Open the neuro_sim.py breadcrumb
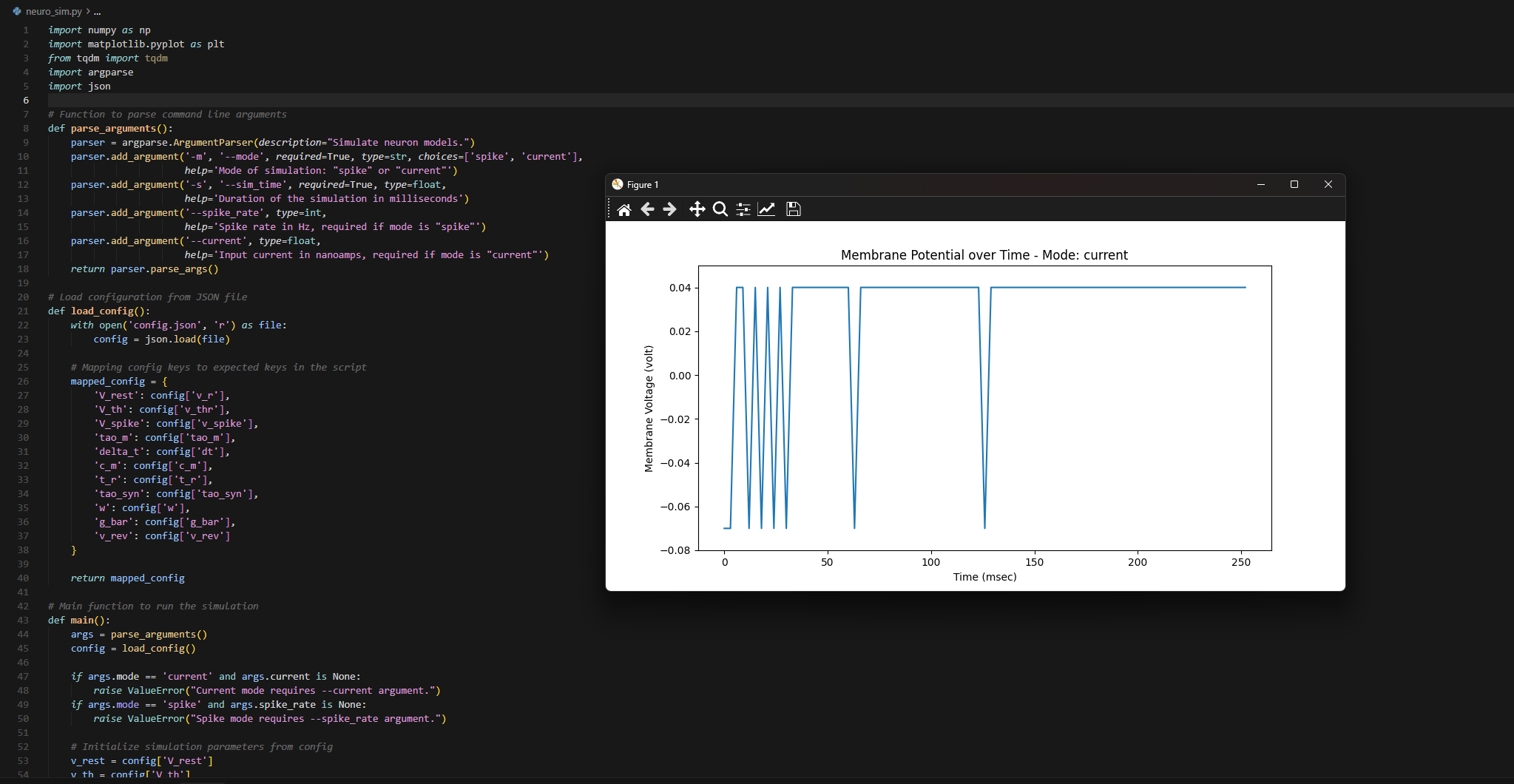 point(53,11)
